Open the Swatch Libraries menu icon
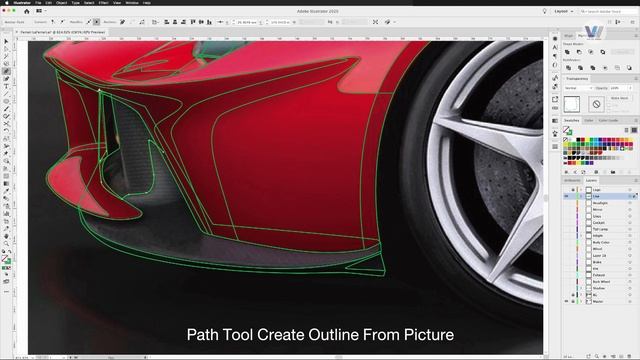The image size is (640, 360). click(x=567, y=172)
